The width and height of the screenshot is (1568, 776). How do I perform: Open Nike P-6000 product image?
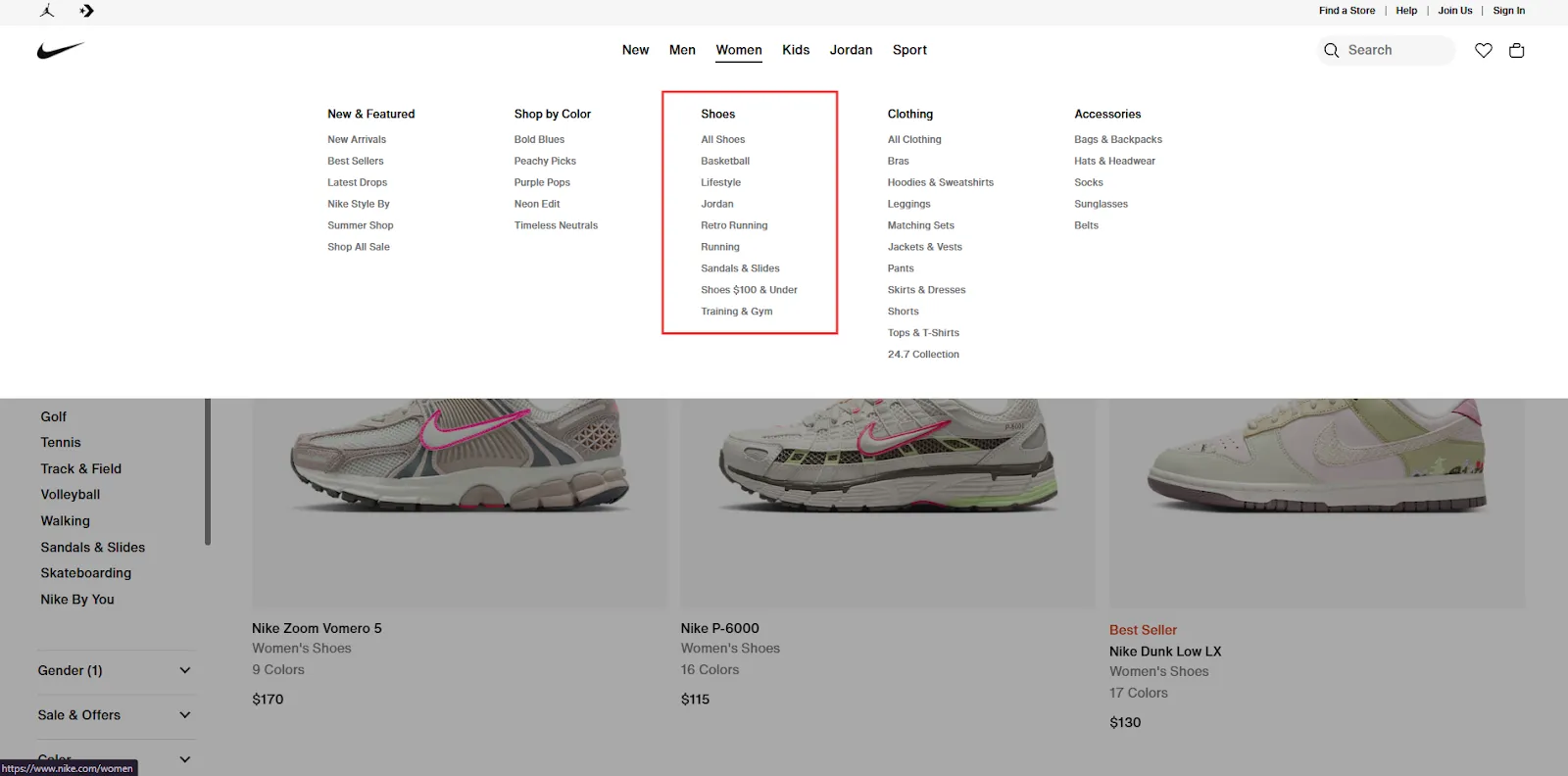click(888, 504)
